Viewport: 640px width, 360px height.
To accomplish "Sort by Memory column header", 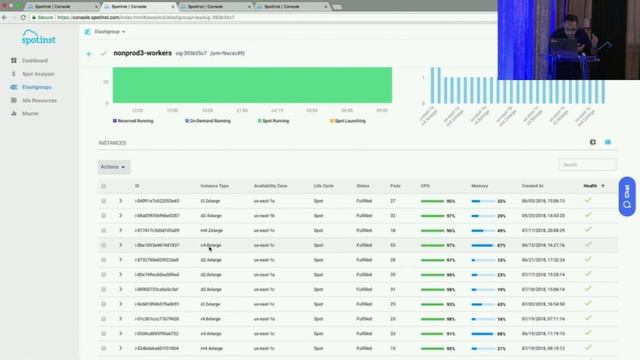I will pos(479,186).
